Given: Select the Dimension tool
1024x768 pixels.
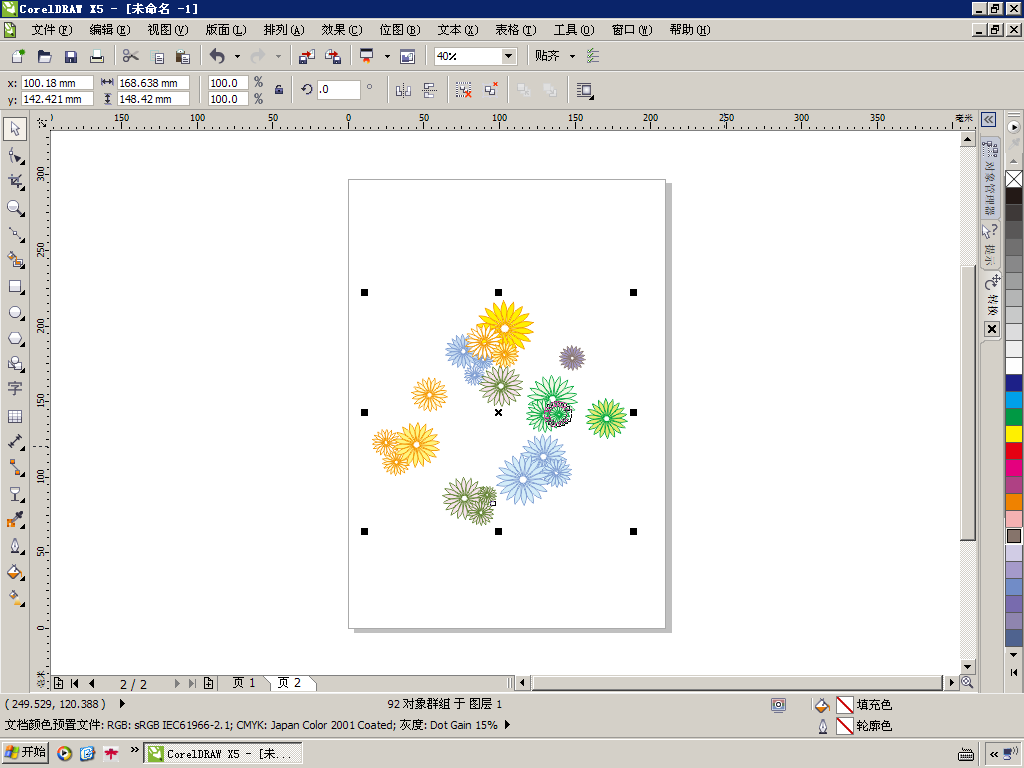Looking at the screenshot, I should 15,442.
